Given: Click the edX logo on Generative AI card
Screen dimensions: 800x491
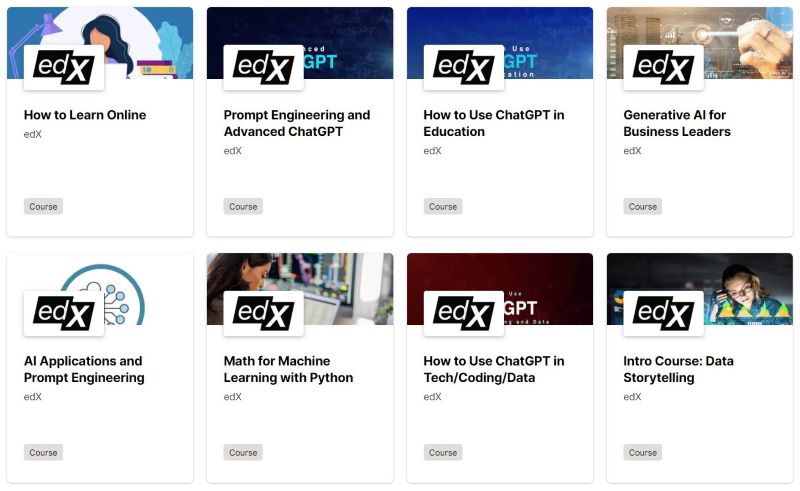Looking at the screenshot, I should click(x=663, y=67).
